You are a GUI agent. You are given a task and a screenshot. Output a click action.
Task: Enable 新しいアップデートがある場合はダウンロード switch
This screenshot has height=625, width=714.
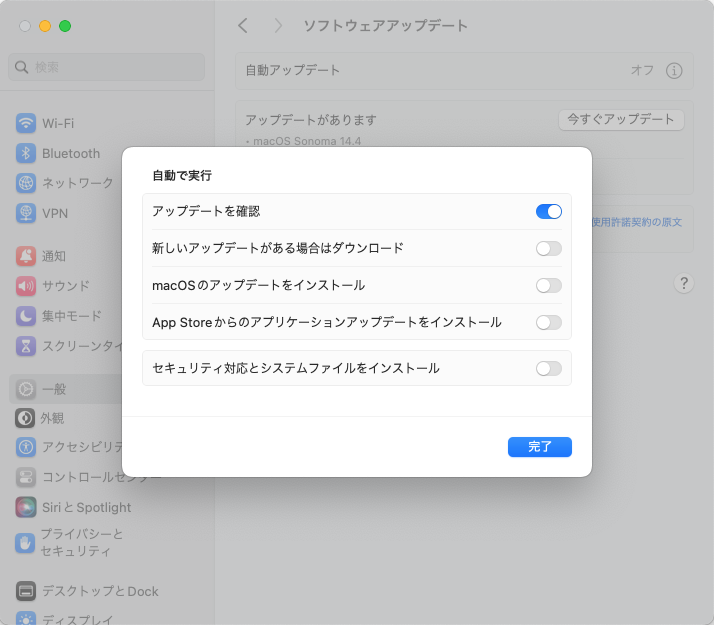pyautogui.click(x=549, y=249)
